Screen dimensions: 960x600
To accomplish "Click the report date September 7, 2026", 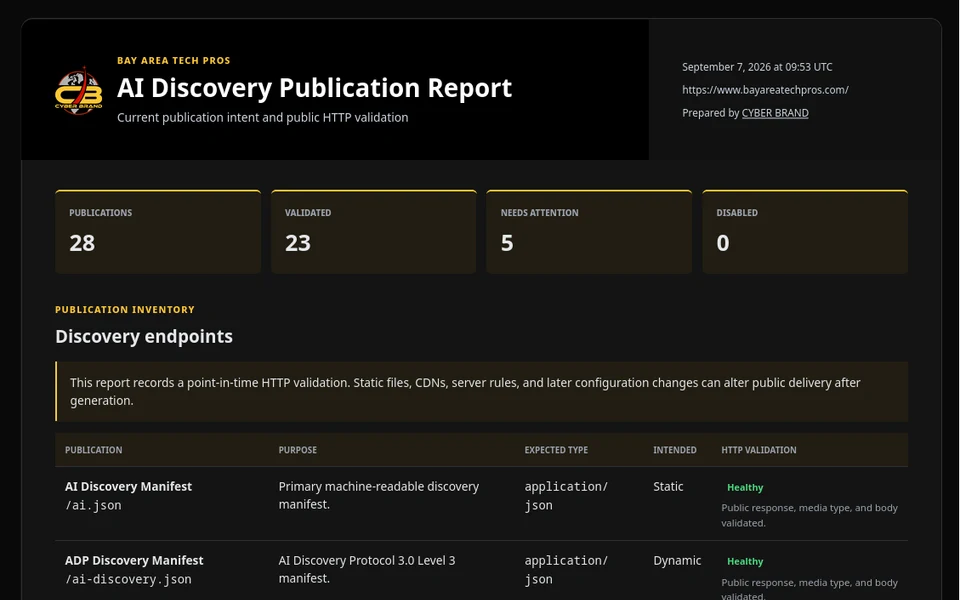I will (757, 67).
